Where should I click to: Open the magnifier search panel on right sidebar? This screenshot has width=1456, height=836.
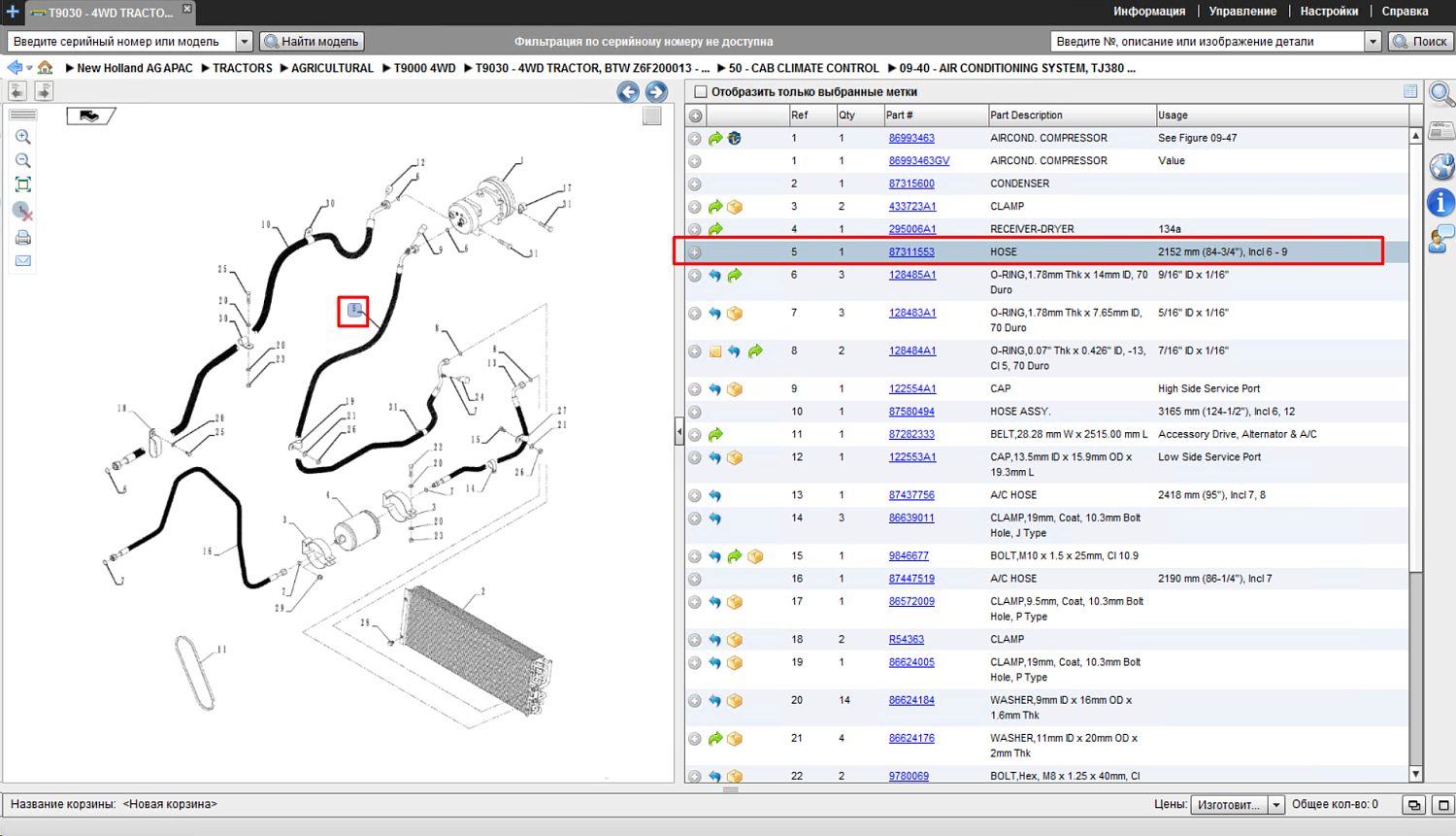click(x=1441, y=94)
